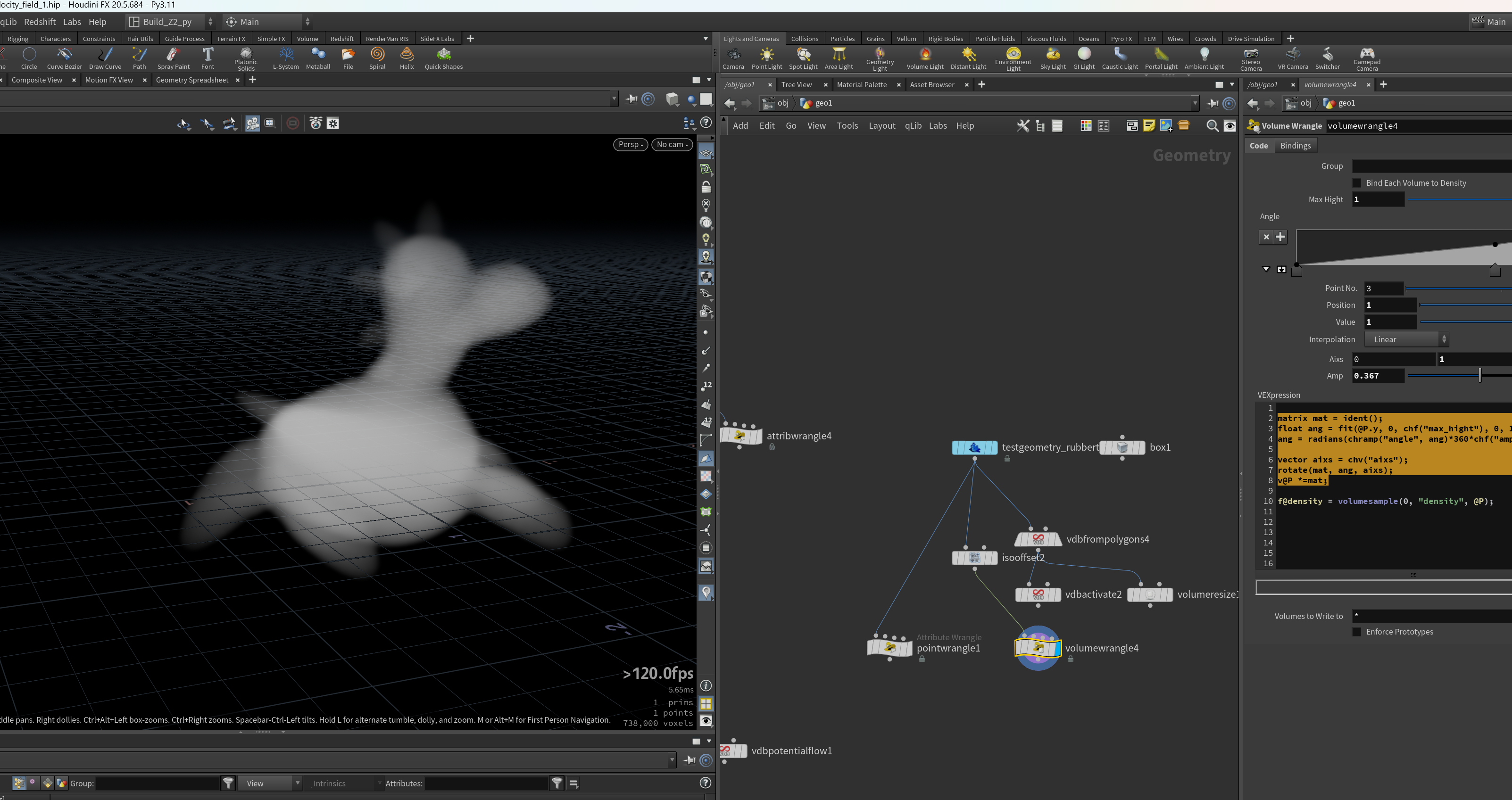
Task: Enable Bind Each Volume to Density
Action: 1356,183
